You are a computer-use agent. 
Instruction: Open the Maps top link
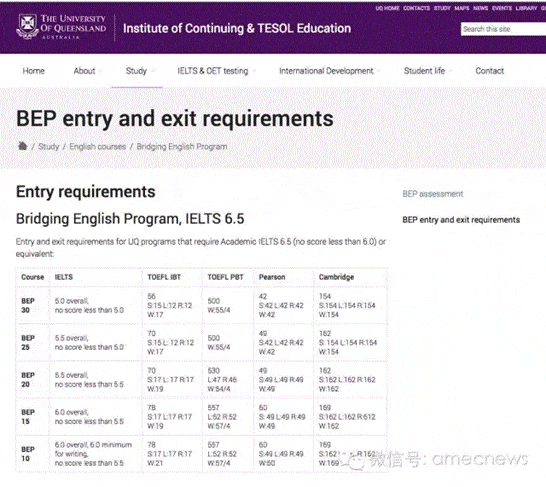[x=462, y=8]
